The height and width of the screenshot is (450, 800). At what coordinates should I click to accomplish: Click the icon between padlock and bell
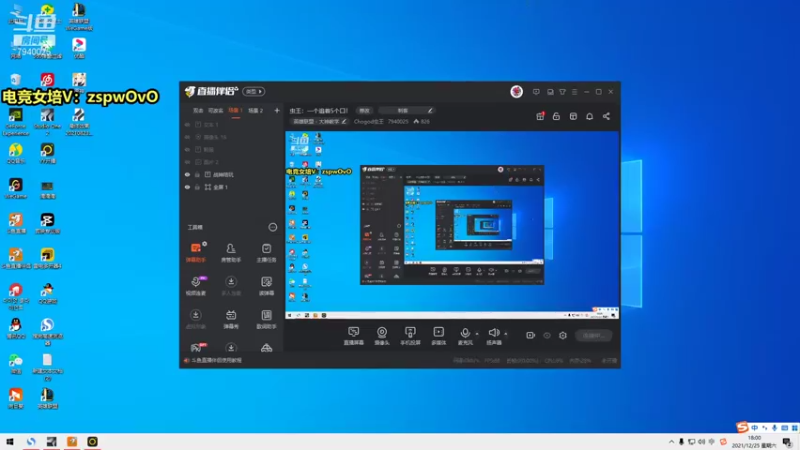(x=573, y=116)
